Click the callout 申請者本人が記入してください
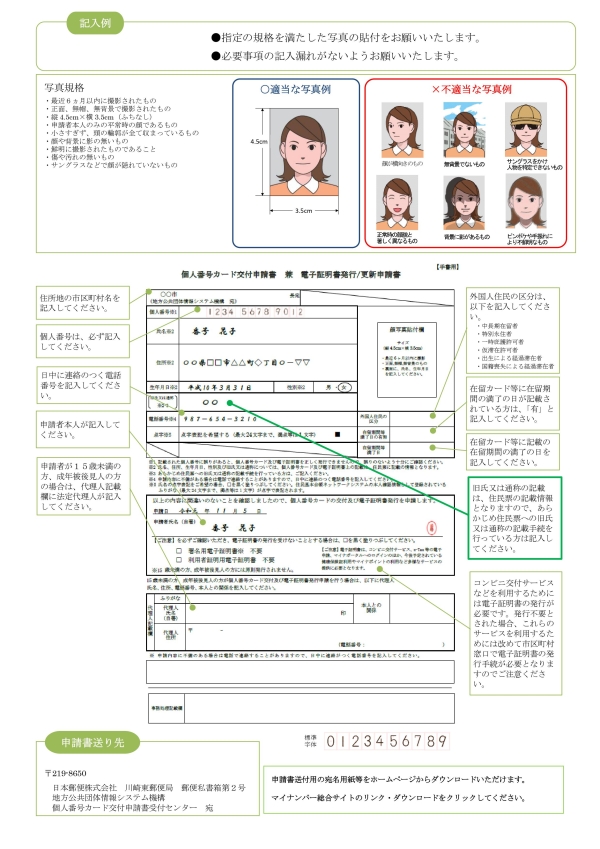The image size is (600, 849). coord(83,429)
